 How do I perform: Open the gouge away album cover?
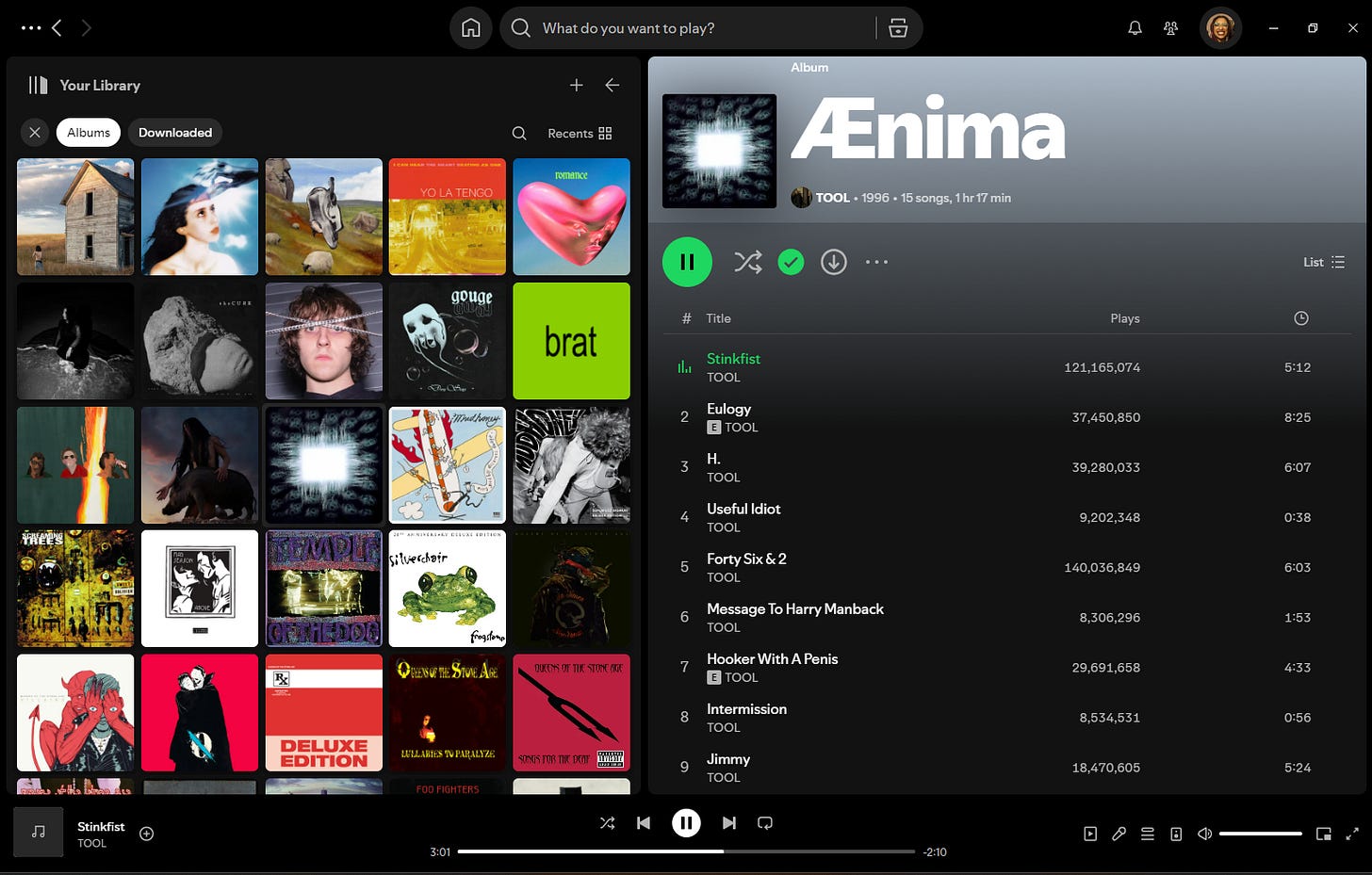coord(448,341)
